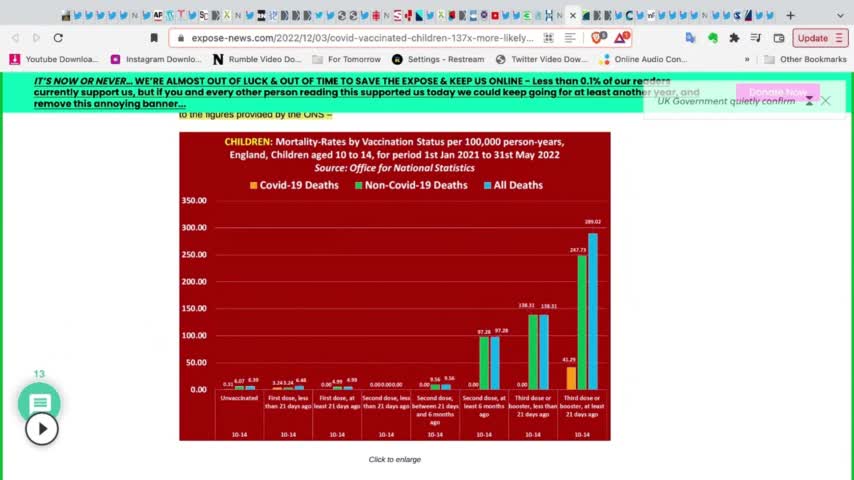Open a new tab with plus button
854x480 pixels.
pyautogui.click(x=790, y=16)
